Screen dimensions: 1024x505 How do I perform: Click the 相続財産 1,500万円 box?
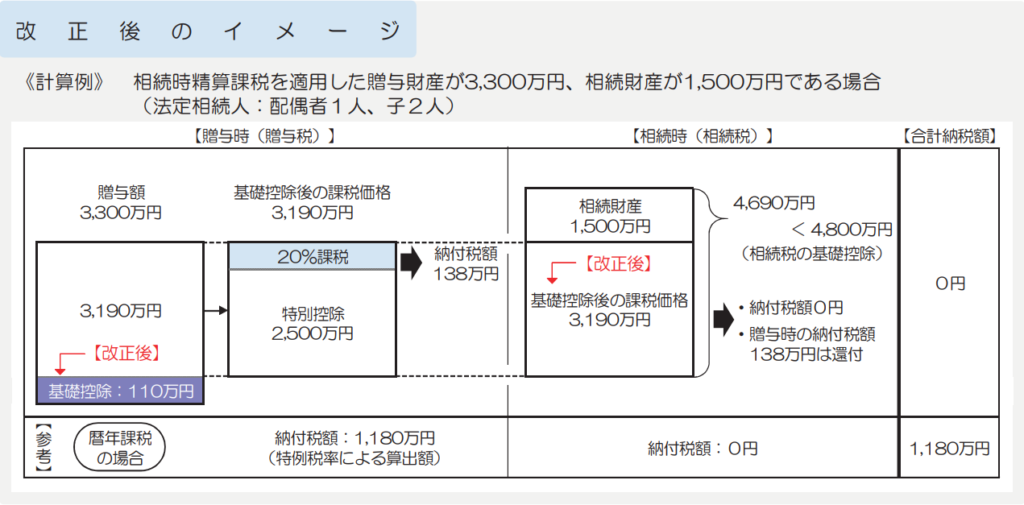point(608,216)
